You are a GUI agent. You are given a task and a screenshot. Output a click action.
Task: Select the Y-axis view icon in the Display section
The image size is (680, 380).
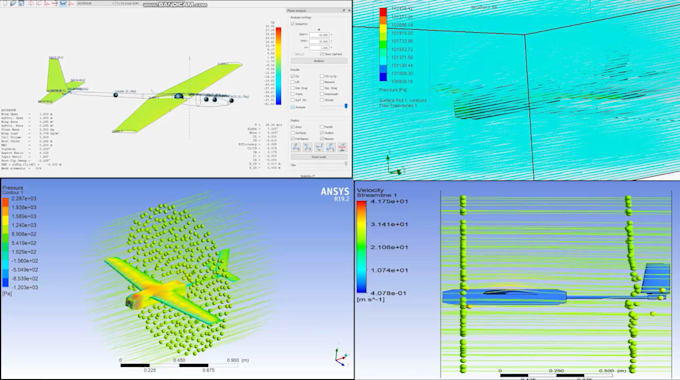point(307,147)
